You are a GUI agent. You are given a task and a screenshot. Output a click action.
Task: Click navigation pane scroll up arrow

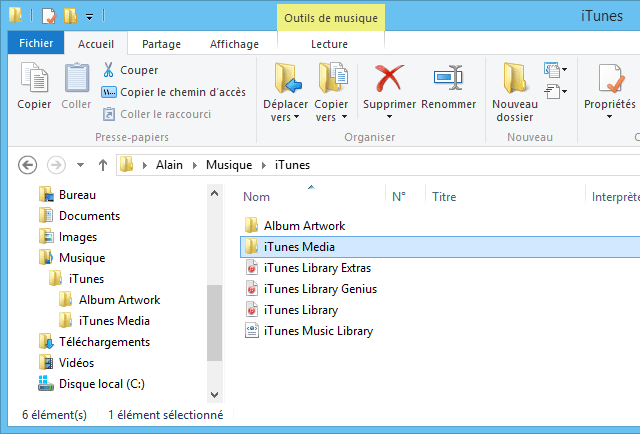(215, 194)
